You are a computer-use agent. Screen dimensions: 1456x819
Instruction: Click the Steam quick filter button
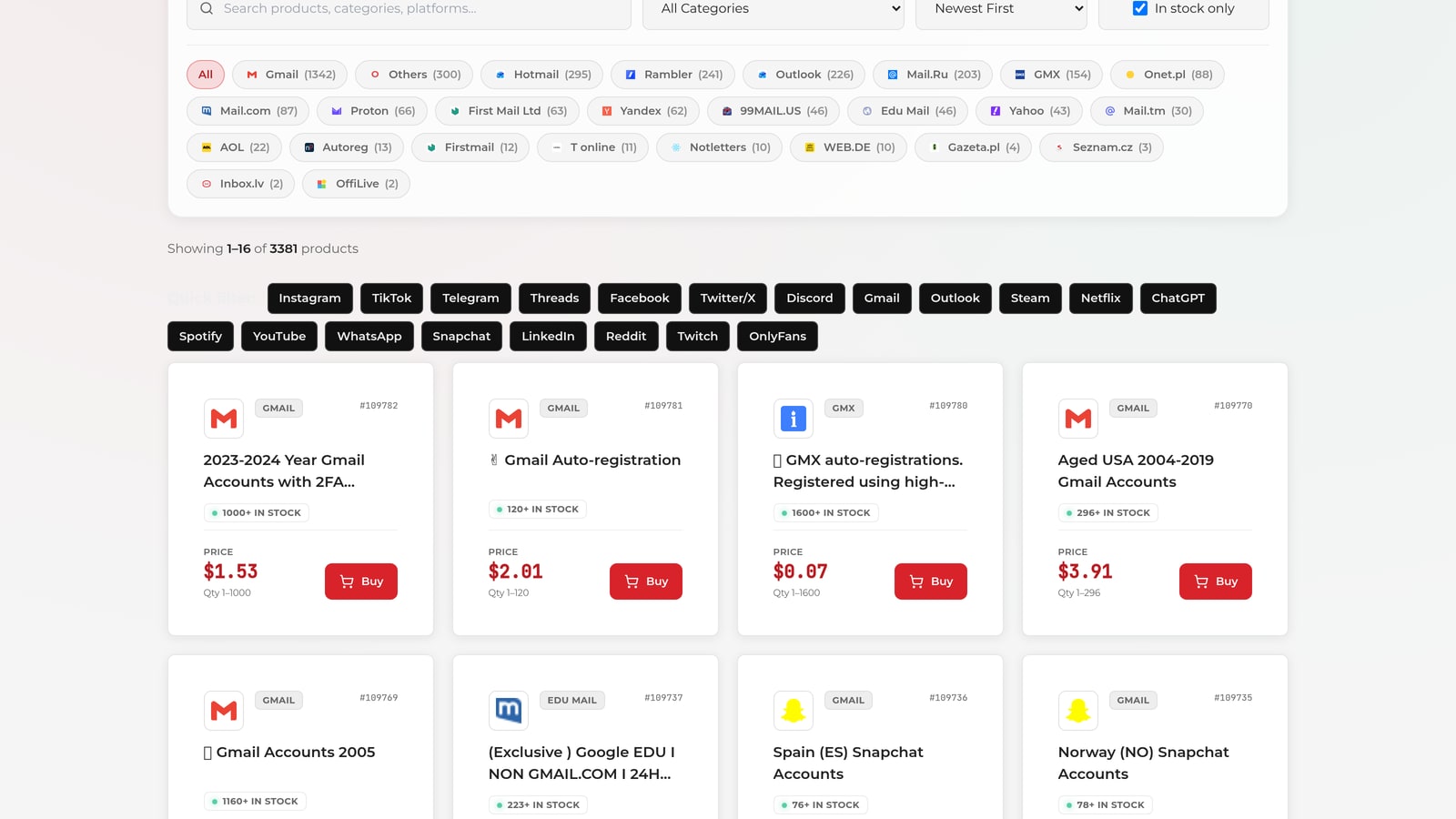tap(1030, 298)
